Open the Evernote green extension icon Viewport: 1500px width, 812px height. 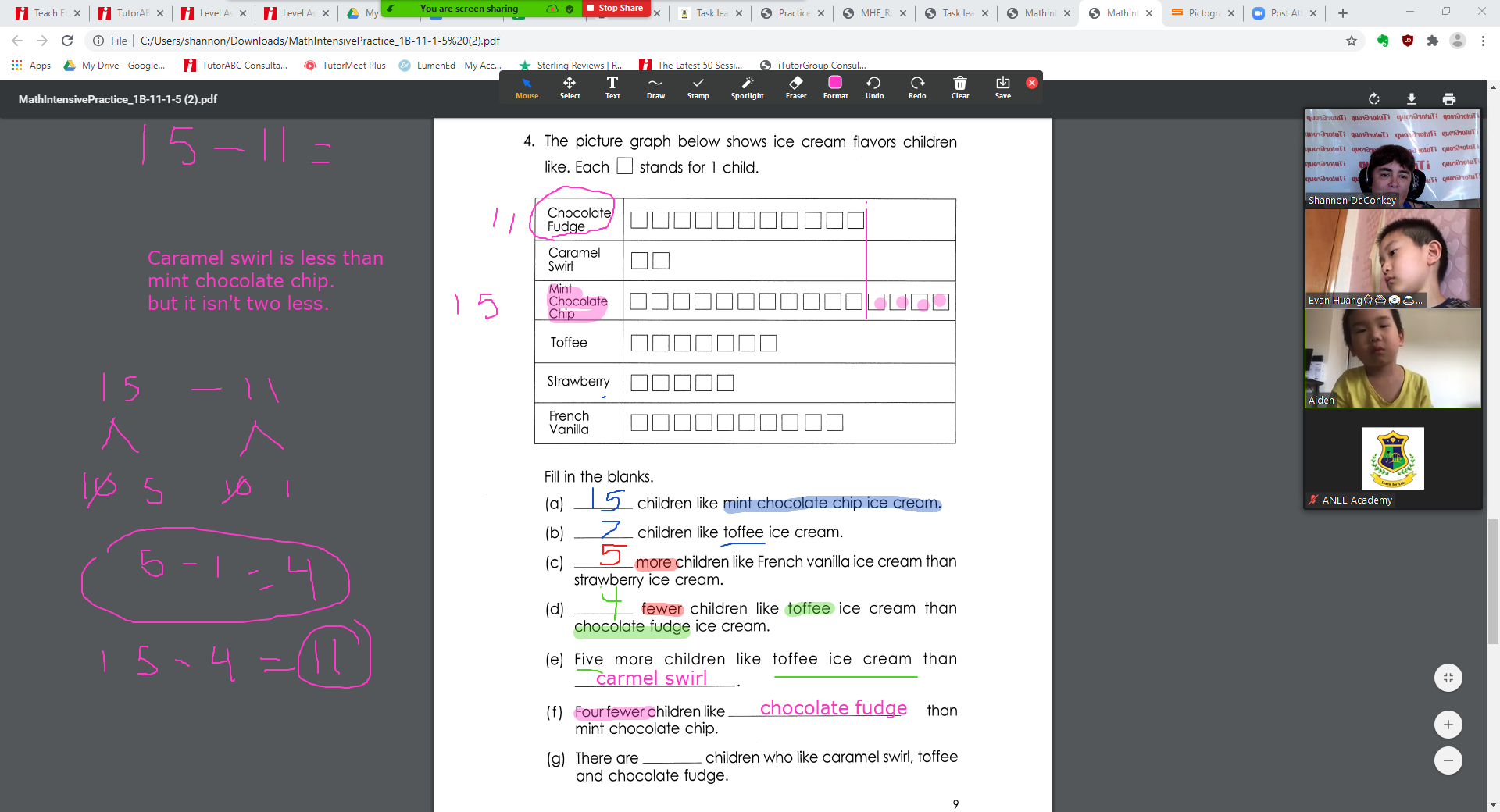(1383, 41)
